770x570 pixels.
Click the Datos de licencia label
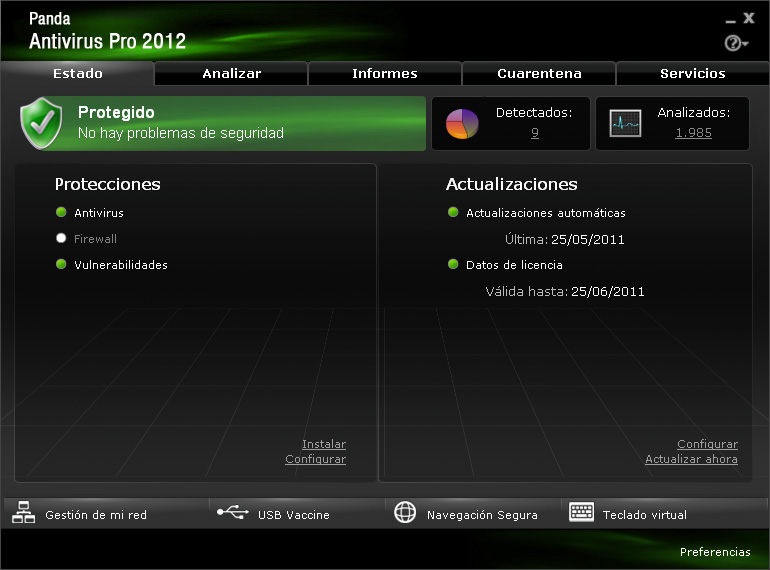pos(514,265)
